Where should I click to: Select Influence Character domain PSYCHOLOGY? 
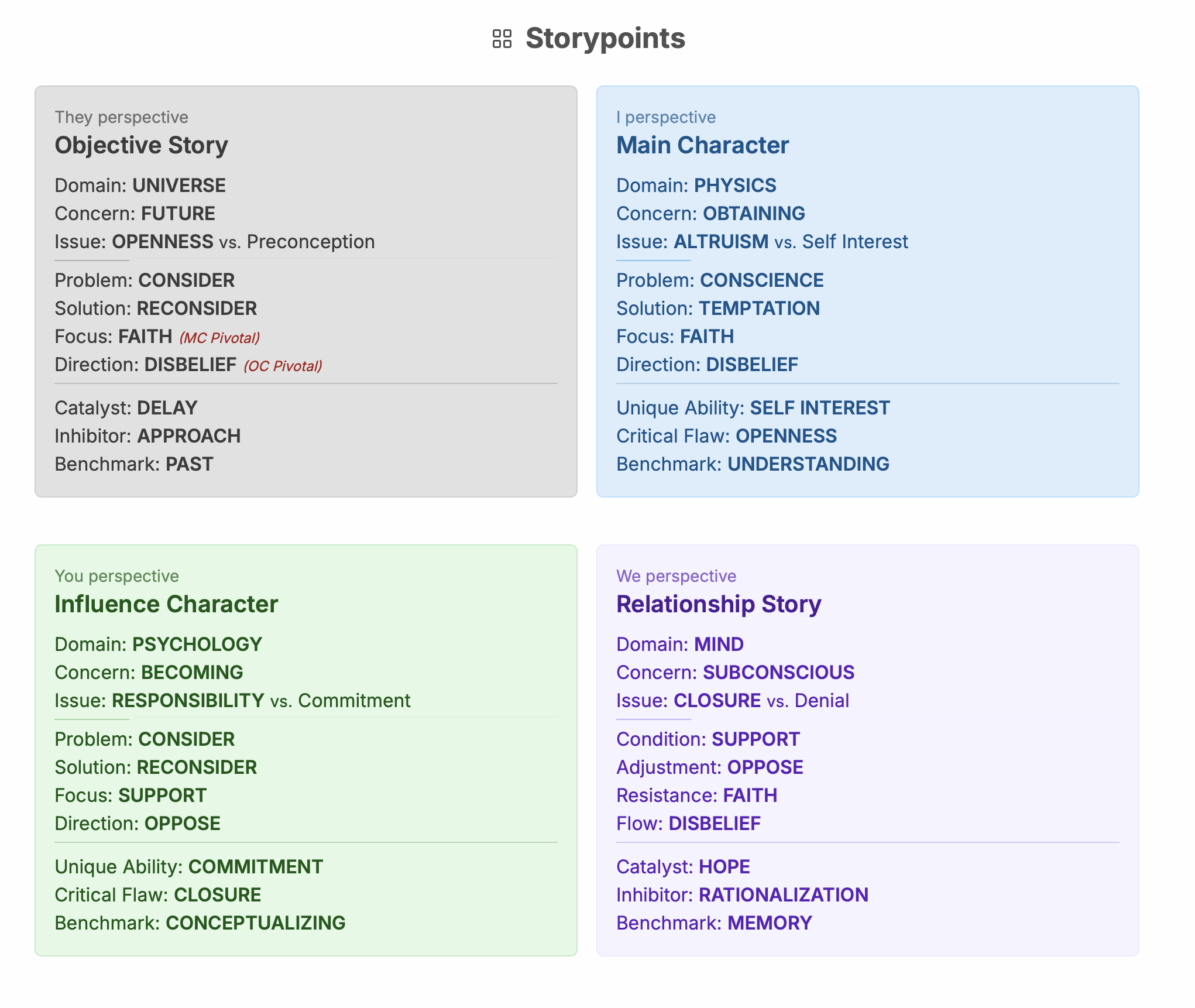point(197,644)
